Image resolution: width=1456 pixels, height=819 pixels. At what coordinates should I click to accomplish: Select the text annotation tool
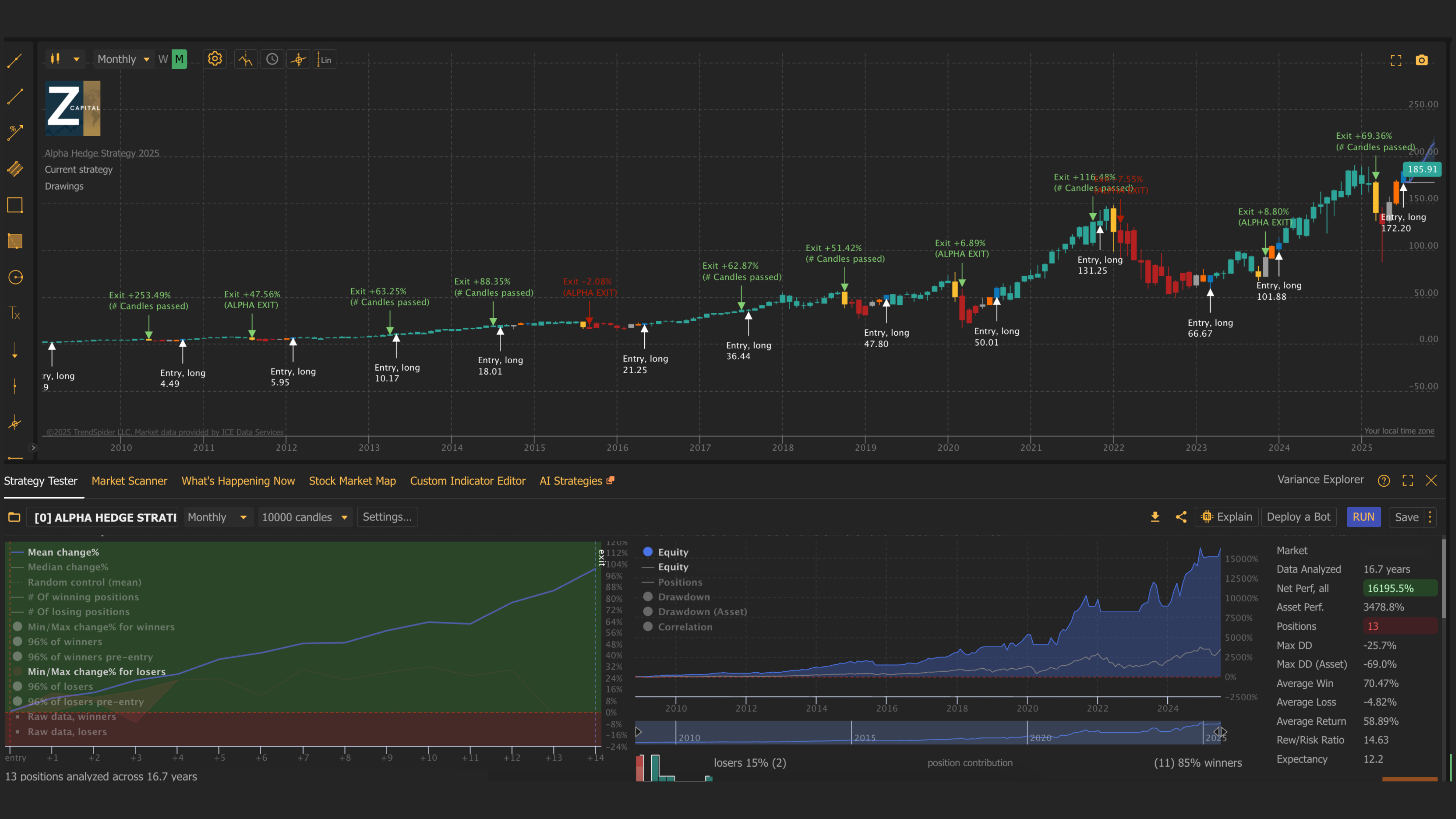coord(15,313)
